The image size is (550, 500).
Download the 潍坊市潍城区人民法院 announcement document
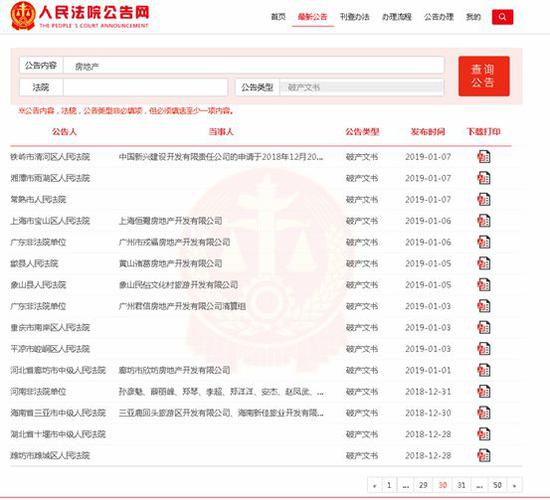click(484, 456)
